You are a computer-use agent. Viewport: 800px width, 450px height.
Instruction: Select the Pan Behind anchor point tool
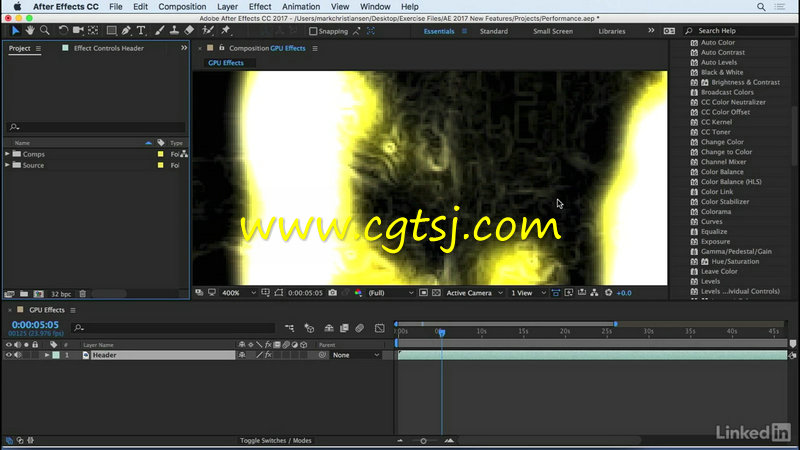(x=93, y=31)
